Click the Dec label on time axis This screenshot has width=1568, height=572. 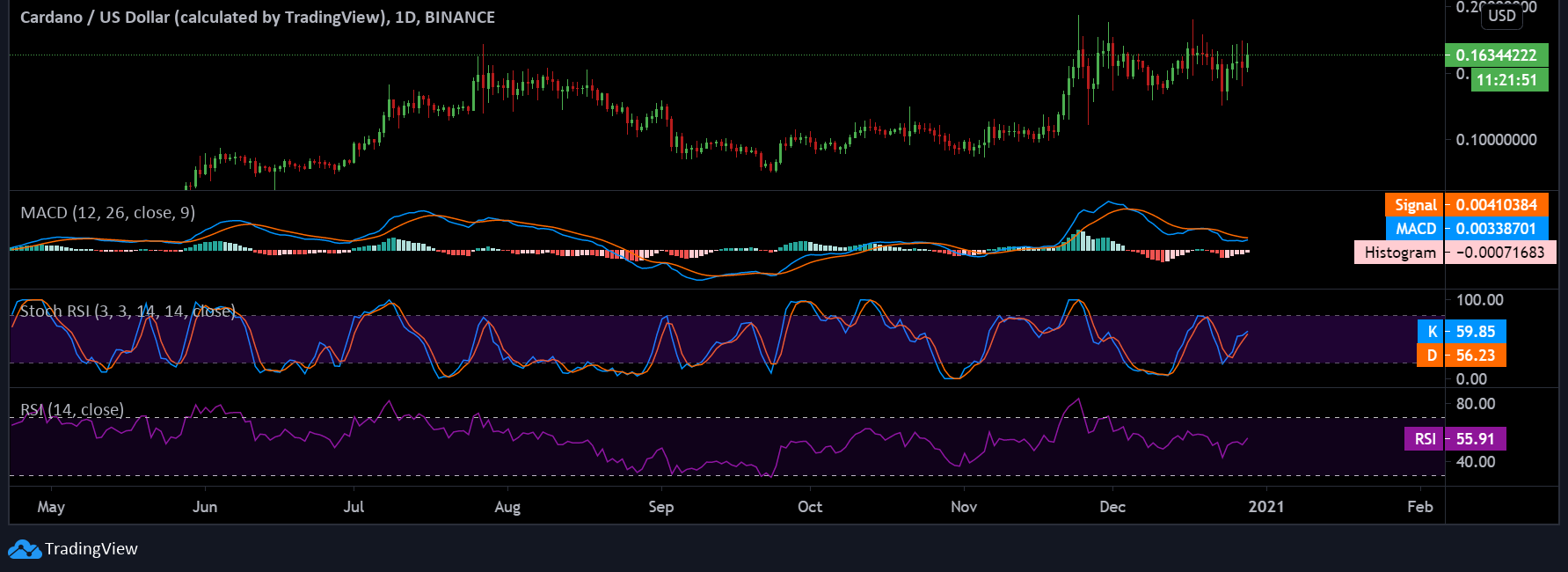(x=1112, y=507)
